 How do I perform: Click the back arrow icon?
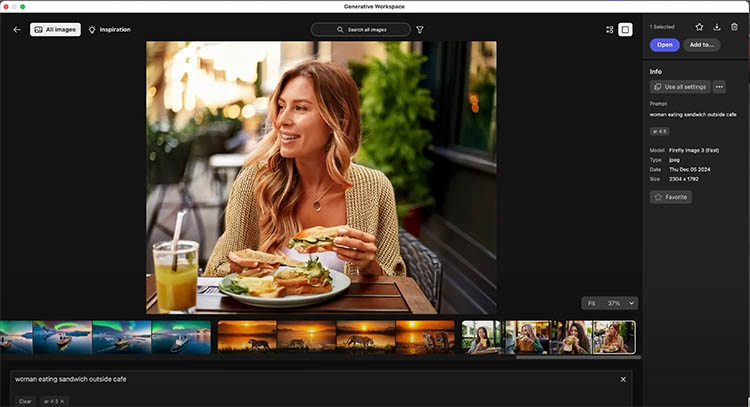[x=17, y=30]
